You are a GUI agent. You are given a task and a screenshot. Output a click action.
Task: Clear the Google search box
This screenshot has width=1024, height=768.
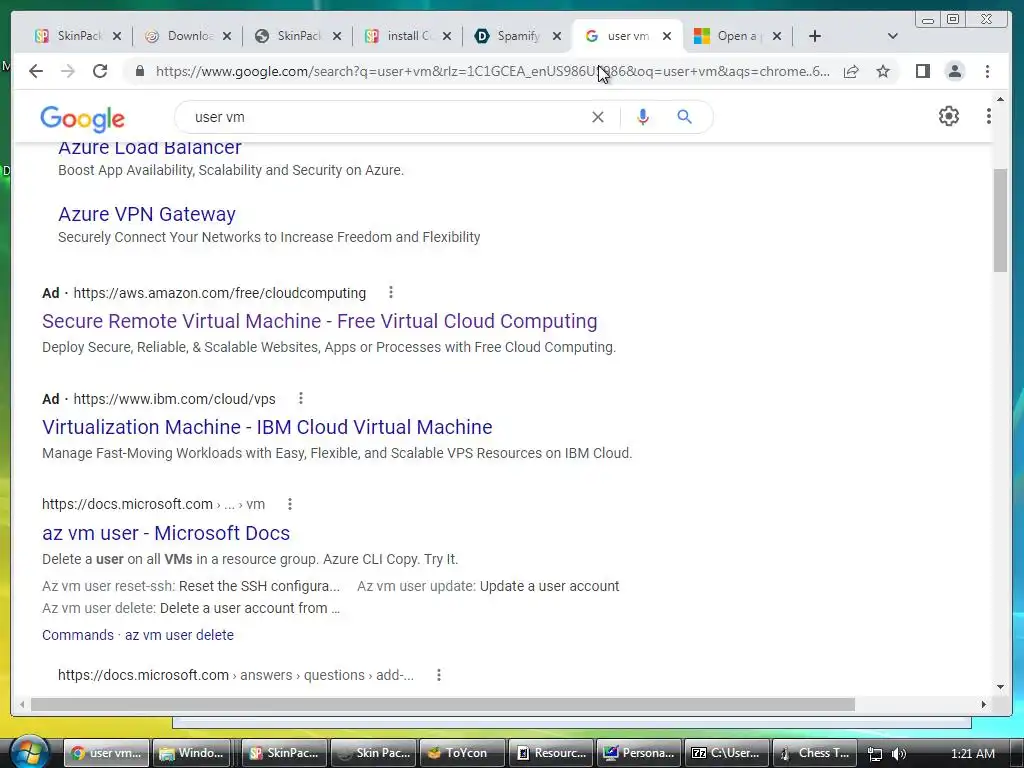click(598, 117)
